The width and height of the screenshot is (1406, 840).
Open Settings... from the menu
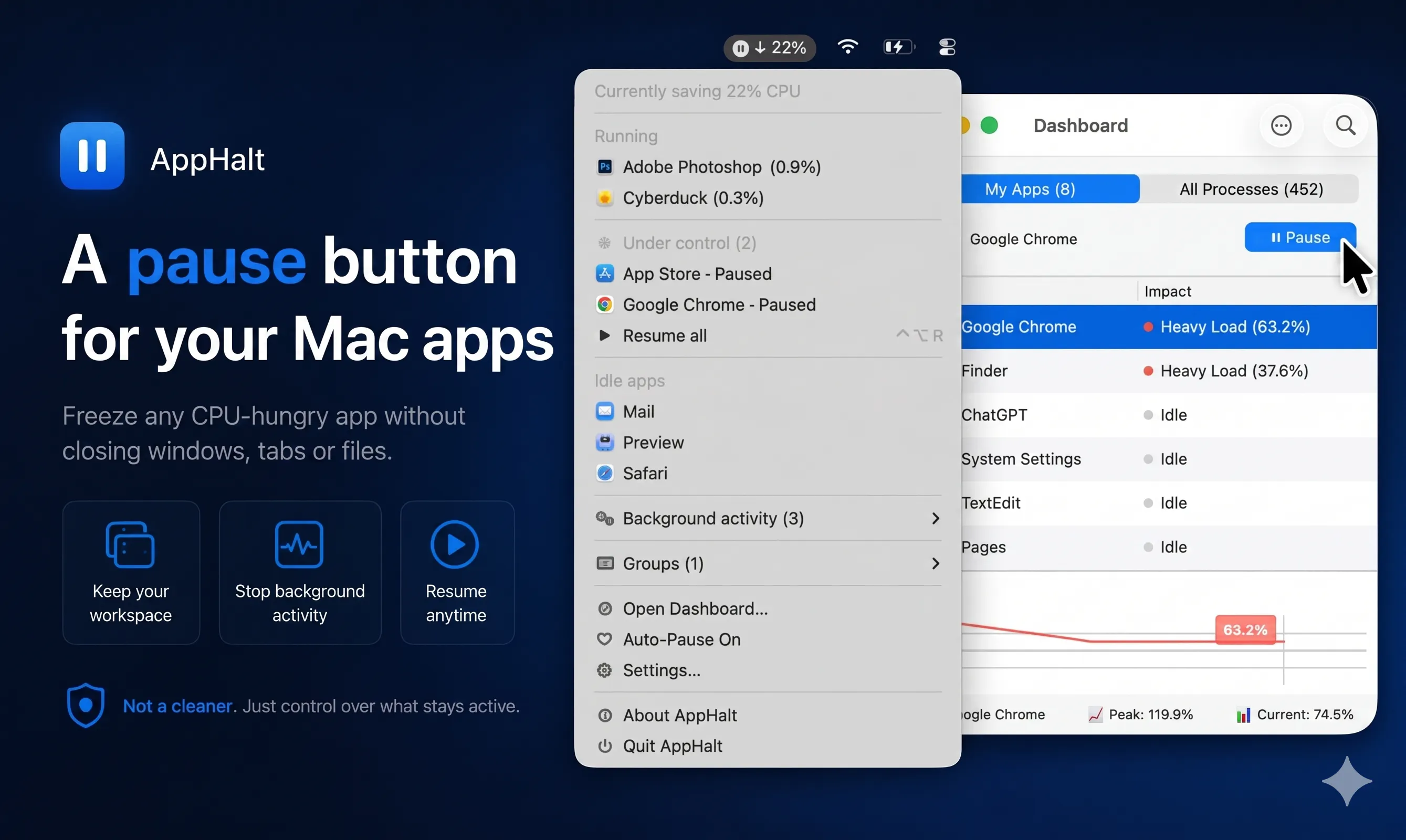[768, 670]
